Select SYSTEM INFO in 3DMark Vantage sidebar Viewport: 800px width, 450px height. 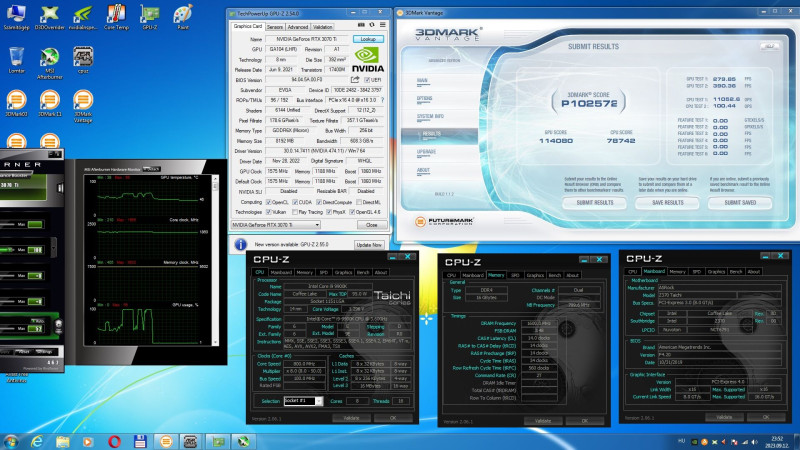coord(430,117)
